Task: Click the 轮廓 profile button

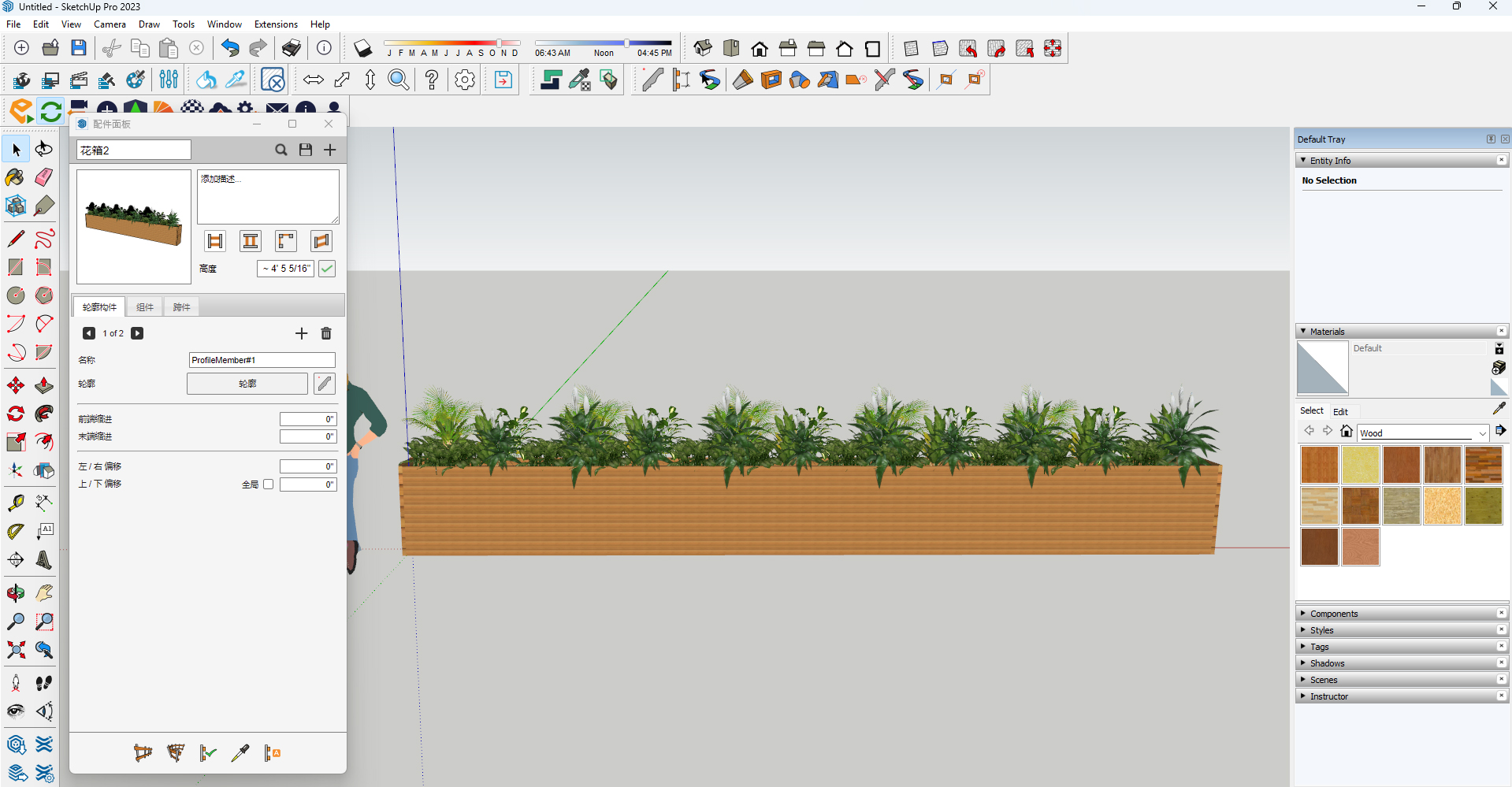Action: click(247, 384)
